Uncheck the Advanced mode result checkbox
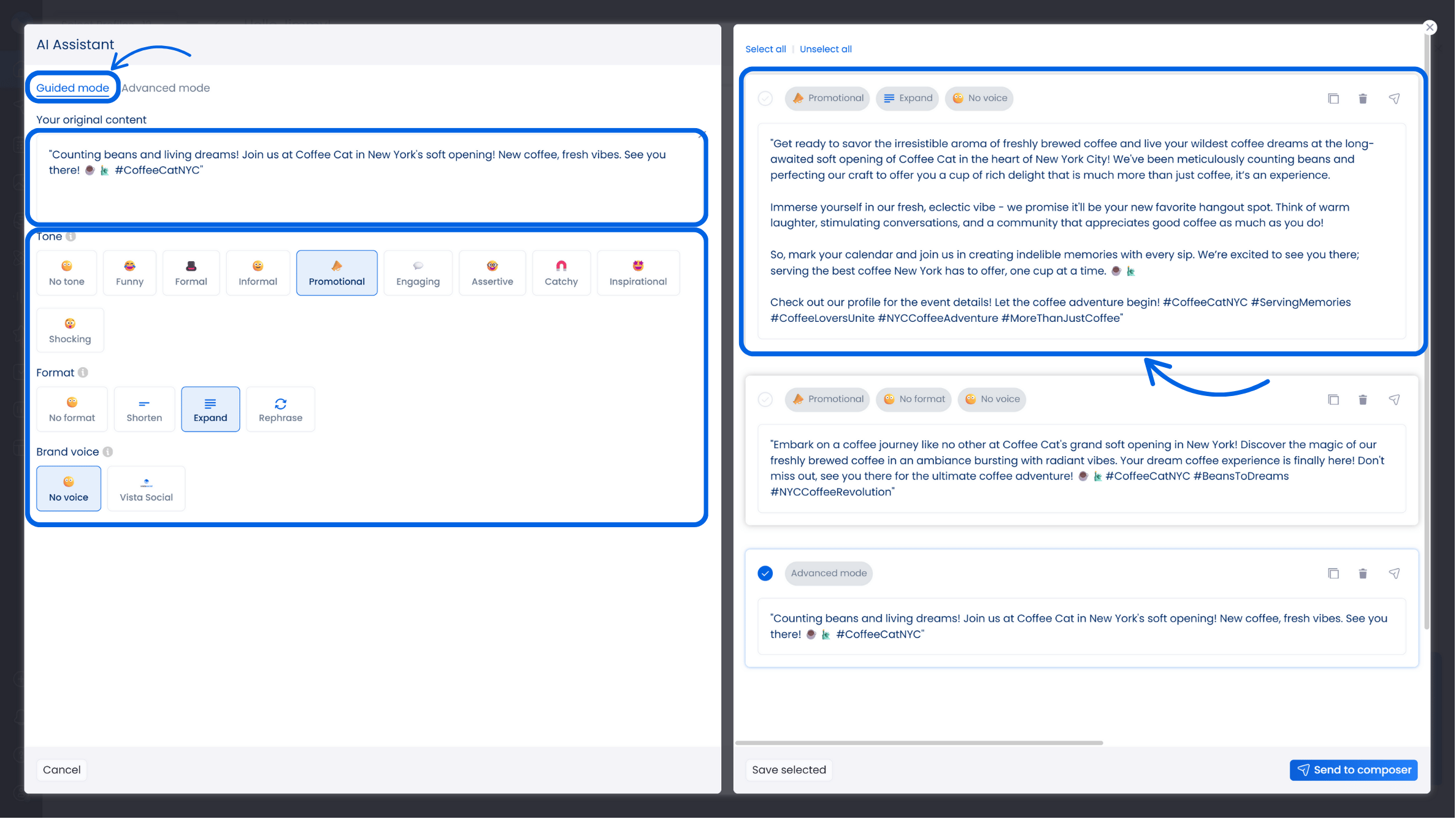The width and height of the screenshot is (1456, 819). [765, 574]
